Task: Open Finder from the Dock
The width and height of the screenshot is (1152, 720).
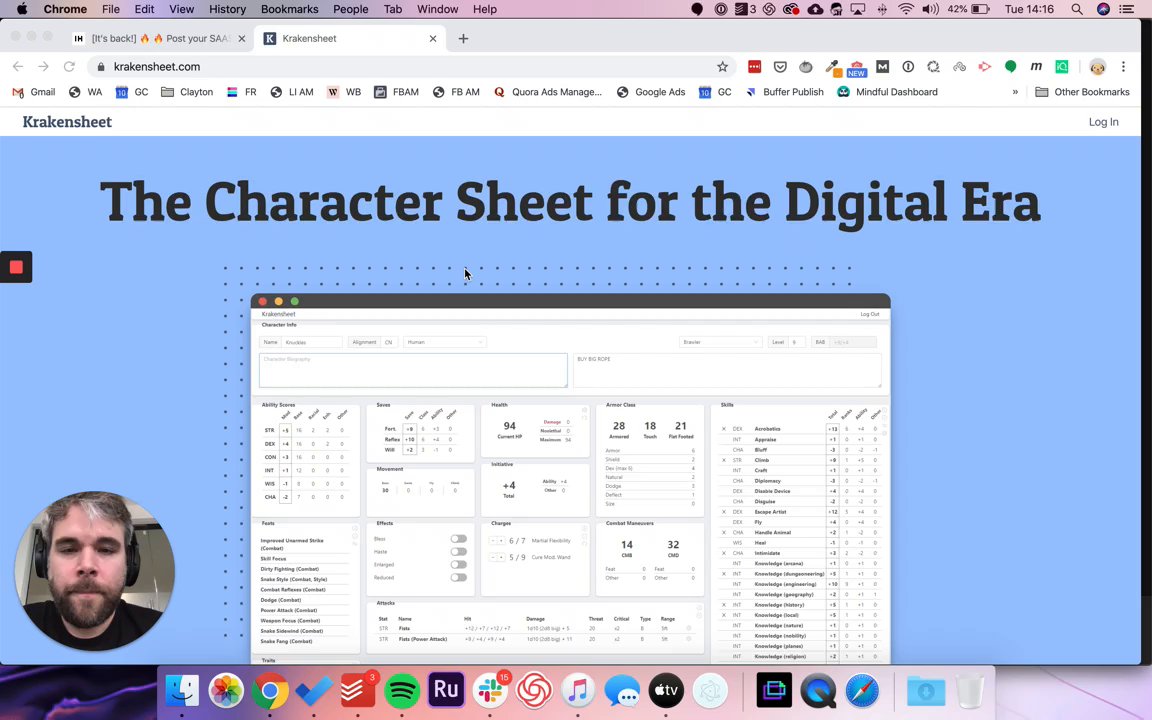Action: coord(181,691)
